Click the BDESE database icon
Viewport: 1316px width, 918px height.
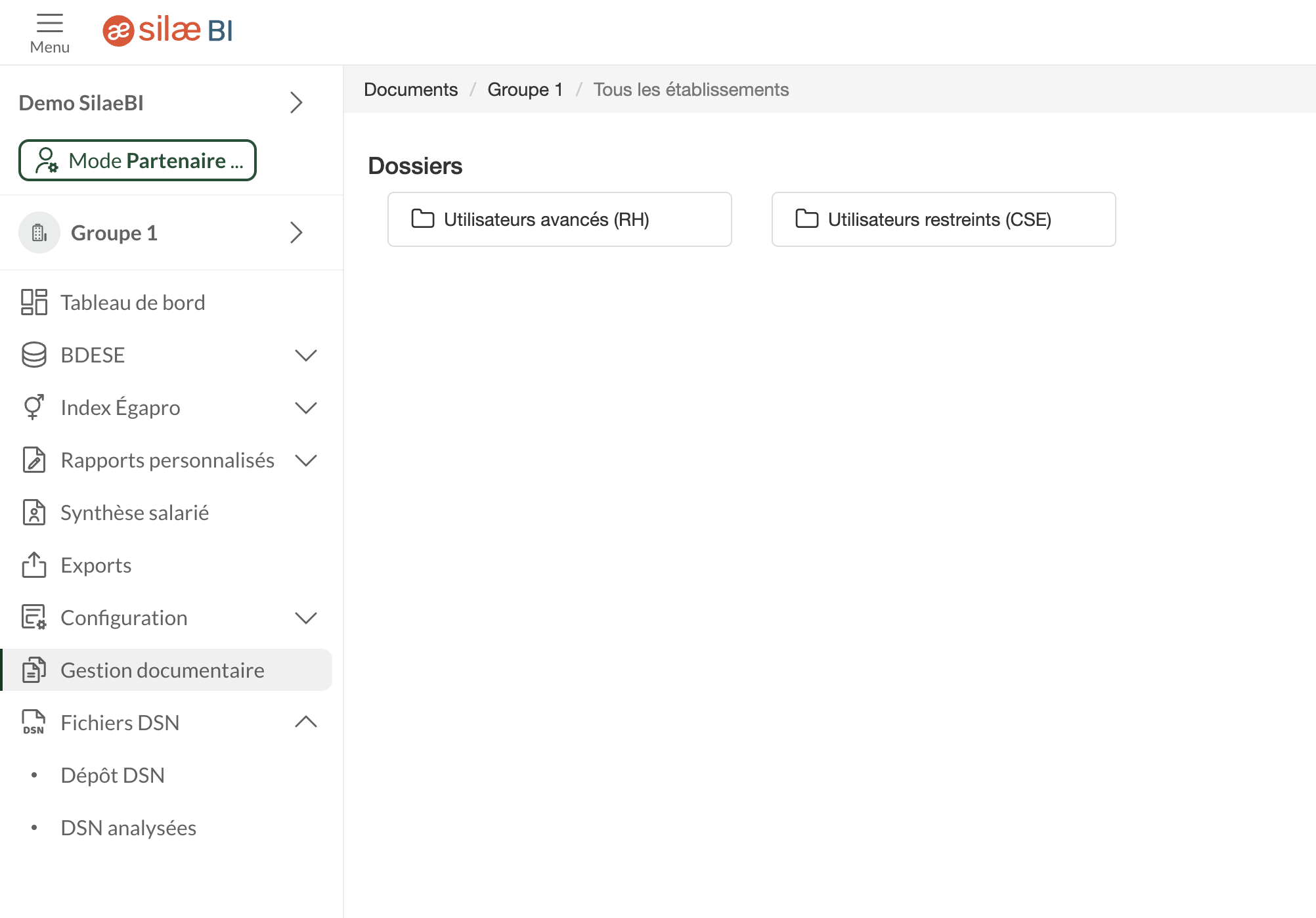click(34, 355)
